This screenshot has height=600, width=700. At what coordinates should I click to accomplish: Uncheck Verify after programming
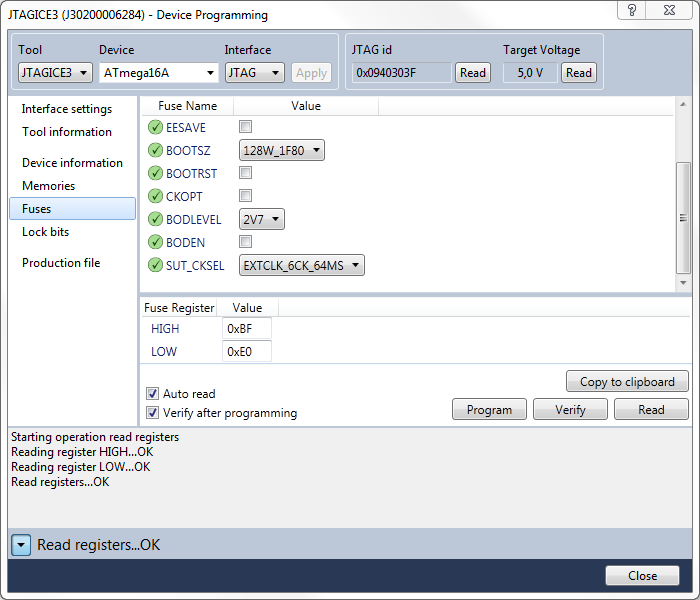pyautogui.click(x=153, y=413)
